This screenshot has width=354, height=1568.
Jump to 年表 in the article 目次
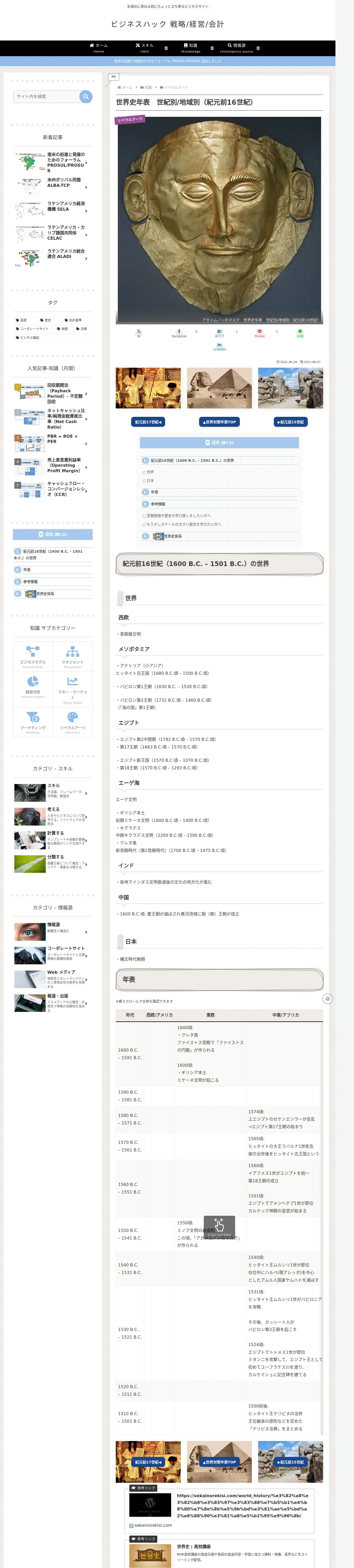pos(154,492)
